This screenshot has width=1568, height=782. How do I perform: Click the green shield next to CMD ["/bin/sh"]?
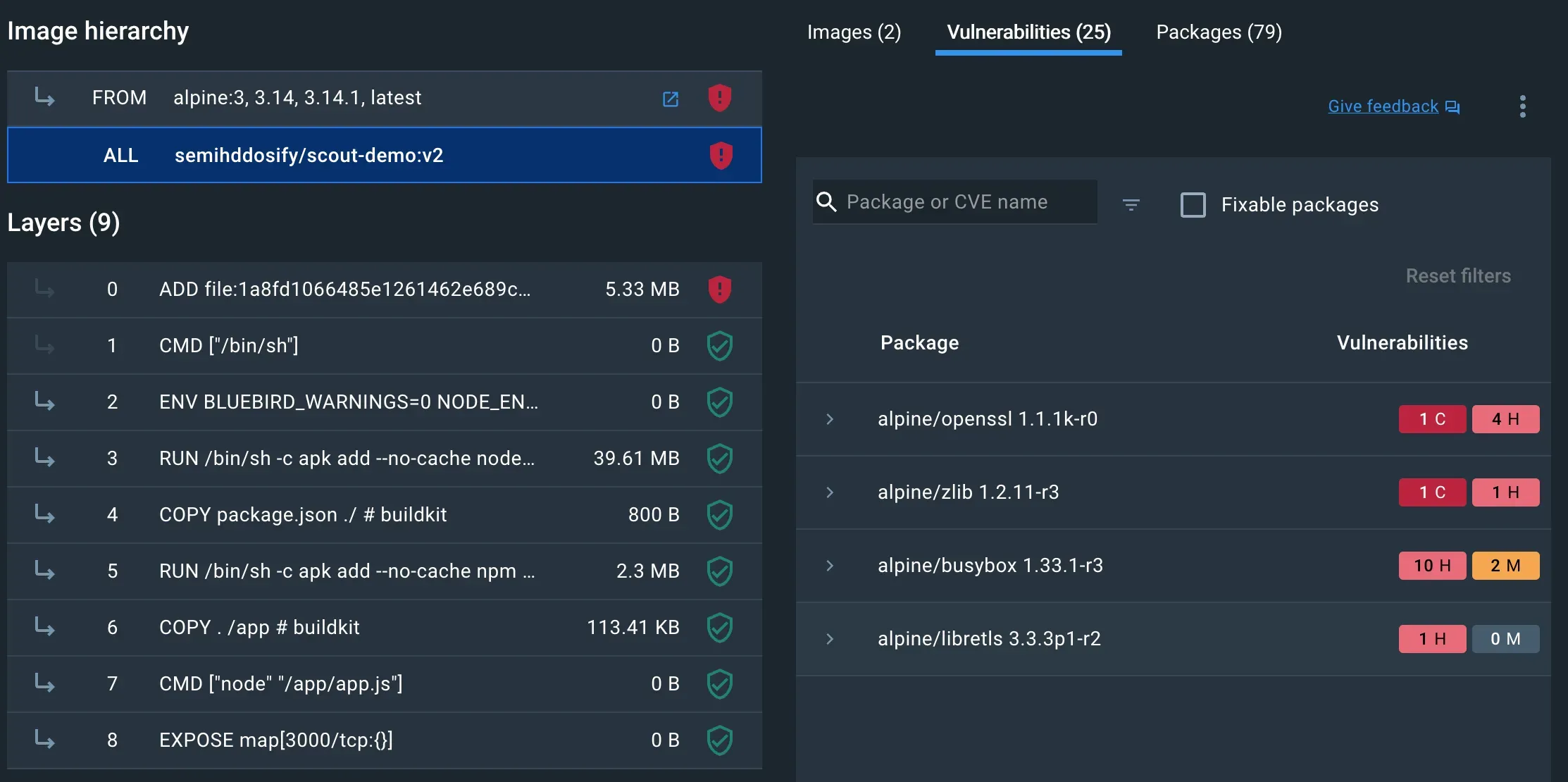coord(719,346)
